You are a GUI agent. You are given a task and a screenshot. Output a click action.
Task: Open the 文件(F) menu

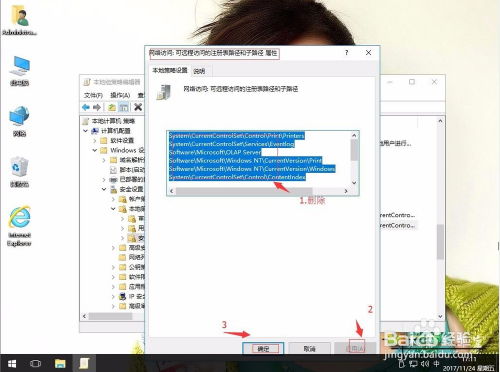93,95
